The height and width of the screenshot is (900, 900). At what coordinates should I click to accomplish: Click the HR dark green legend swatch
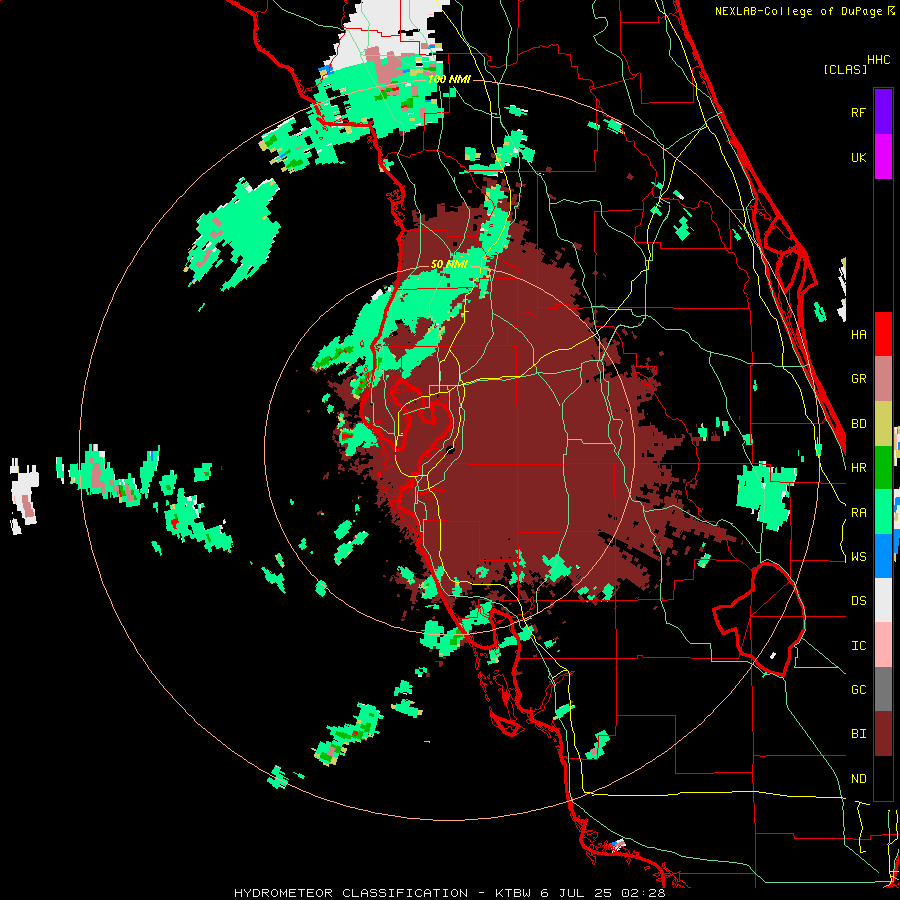click(883, 468)
